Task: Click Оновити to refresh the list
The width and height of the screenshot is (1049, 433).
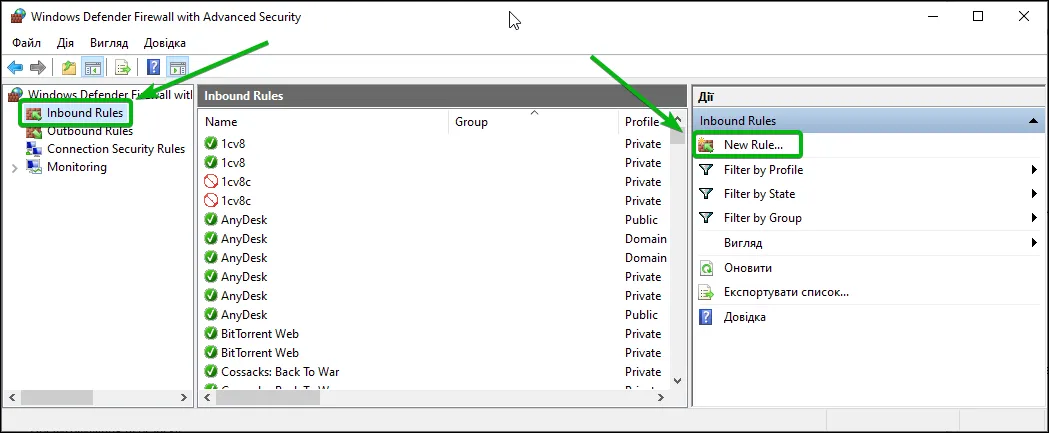Action: tap(747, 268)
